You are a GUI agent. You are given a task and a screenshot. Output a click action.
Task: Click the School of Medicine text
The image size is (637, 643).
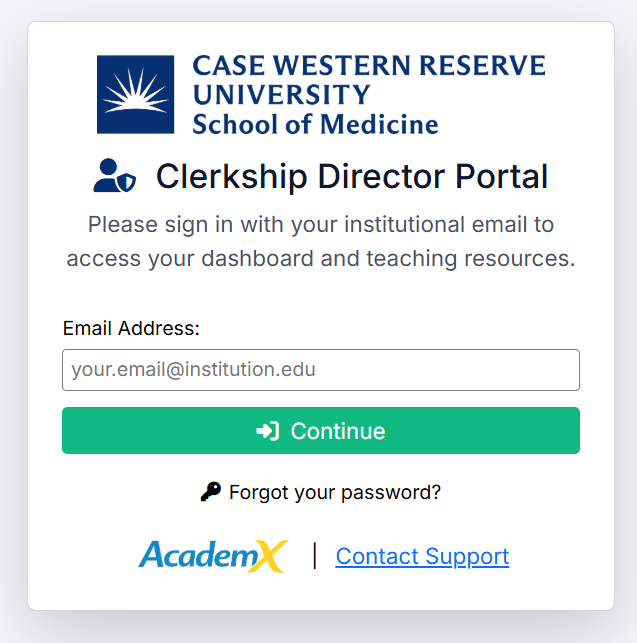coord(315,124)
